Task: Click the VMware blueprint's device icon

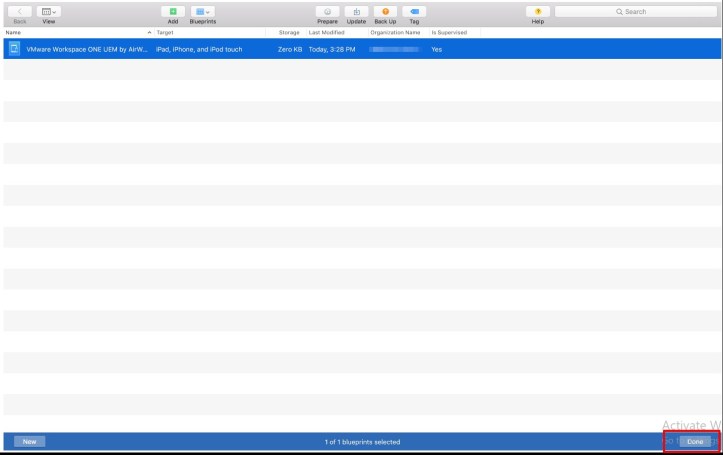Action: pos(14,49)
